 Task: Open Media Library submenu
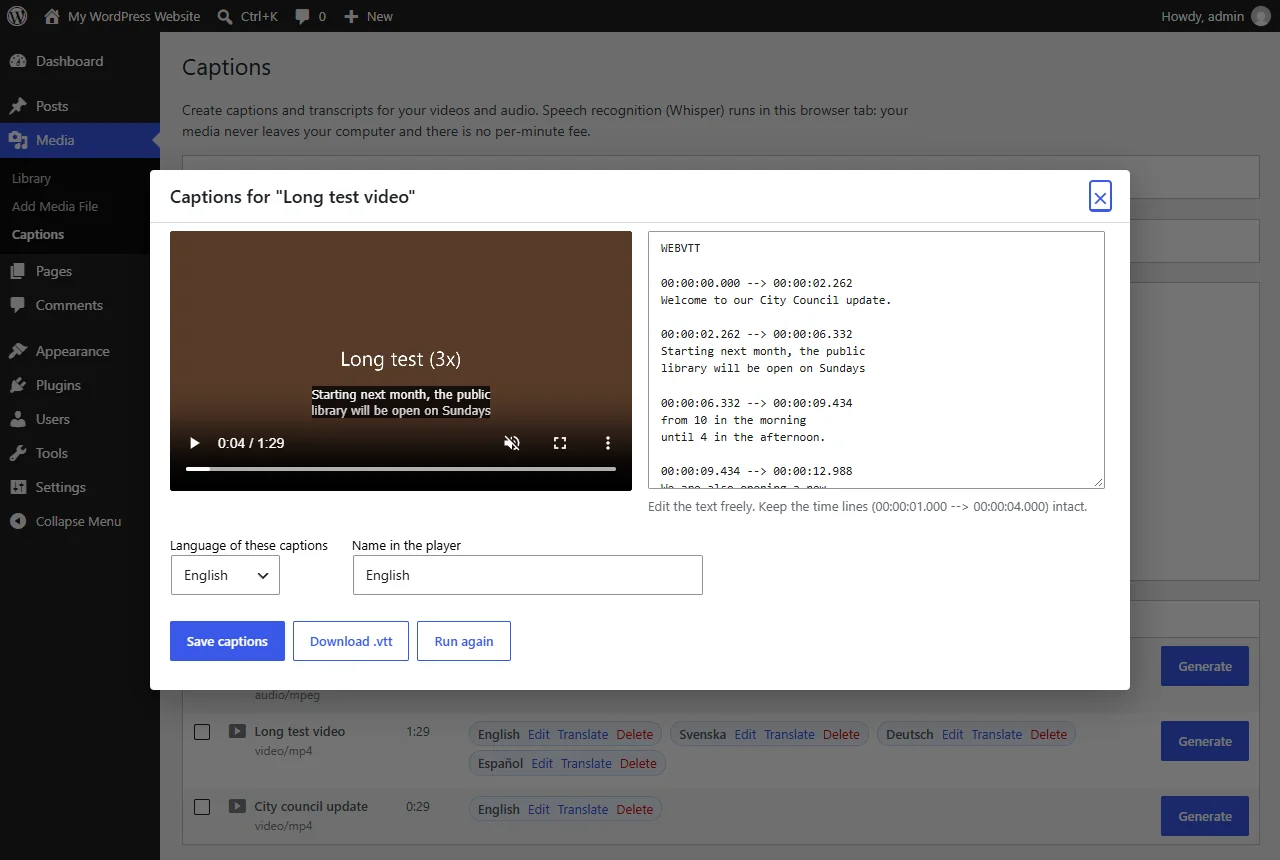[x=31, y=178]
